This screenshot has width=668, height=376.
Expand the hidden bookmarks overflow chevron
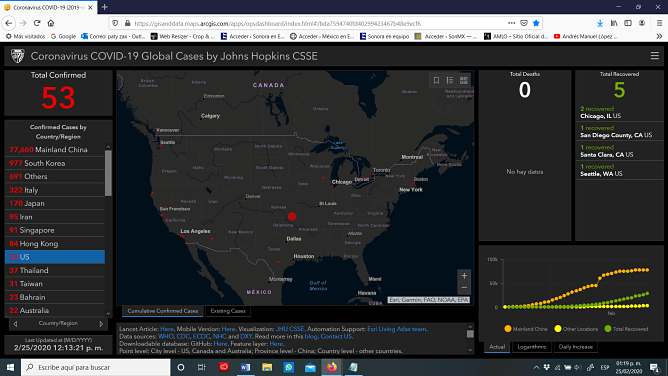click(x=659, y=37)
